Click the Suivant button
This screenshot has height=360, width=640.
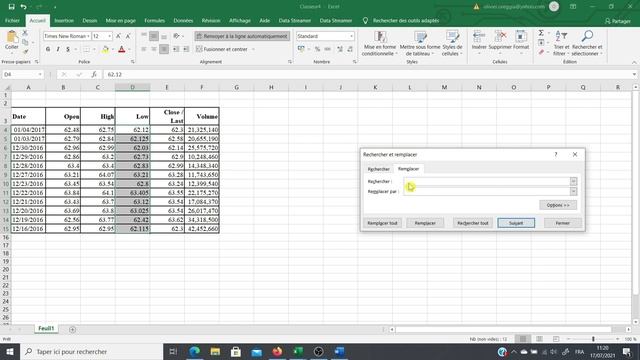click(516, 223)
